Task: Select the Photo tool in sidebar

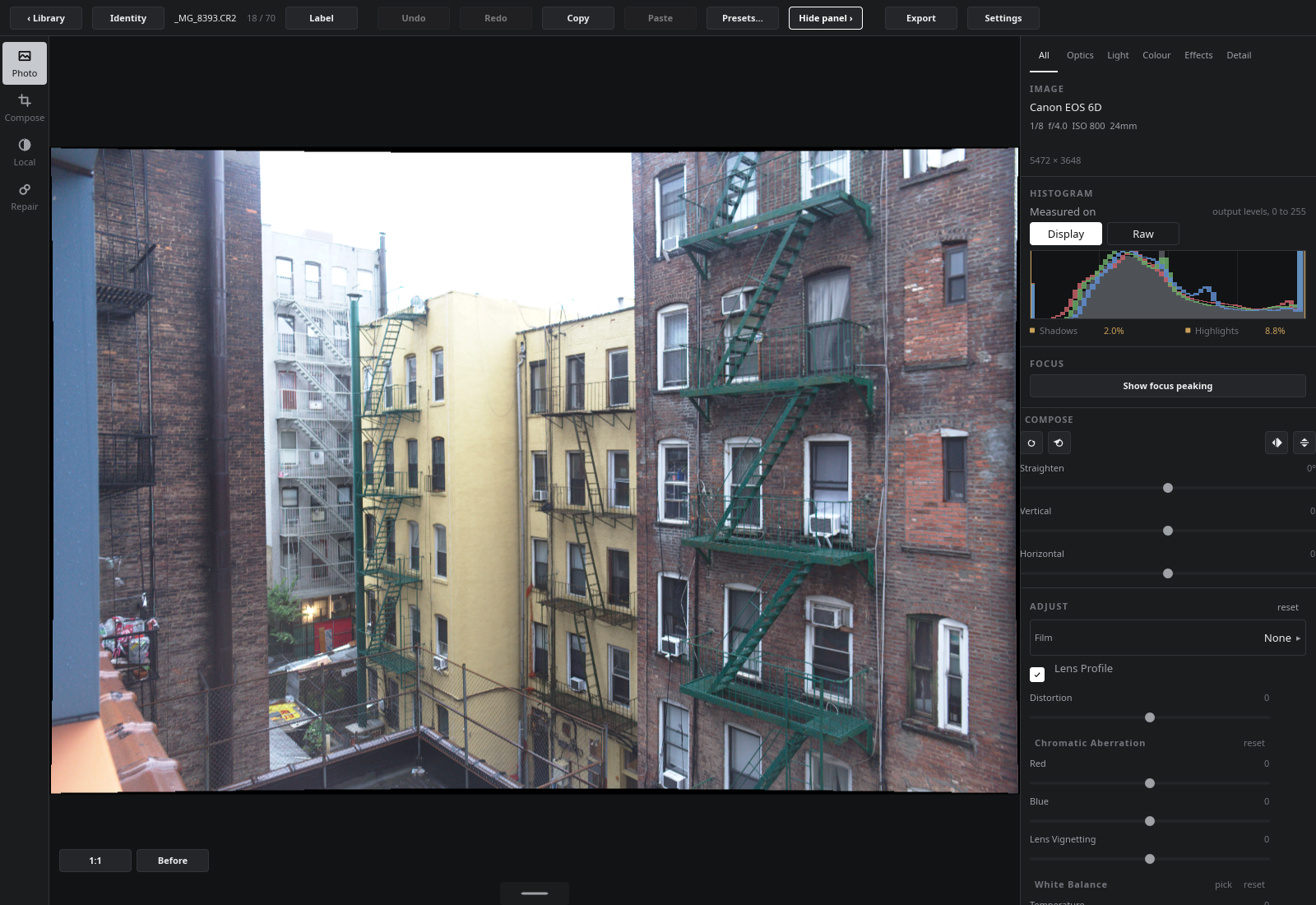Action: coord(25,63)
